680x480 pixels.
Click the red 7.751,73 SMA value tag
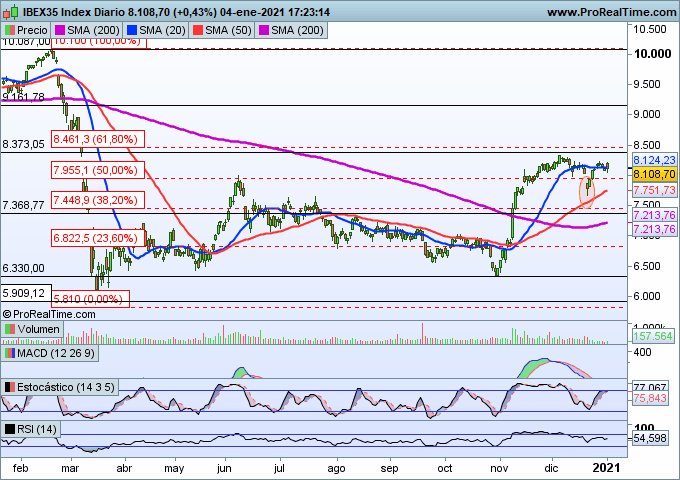tap(654, 190)
